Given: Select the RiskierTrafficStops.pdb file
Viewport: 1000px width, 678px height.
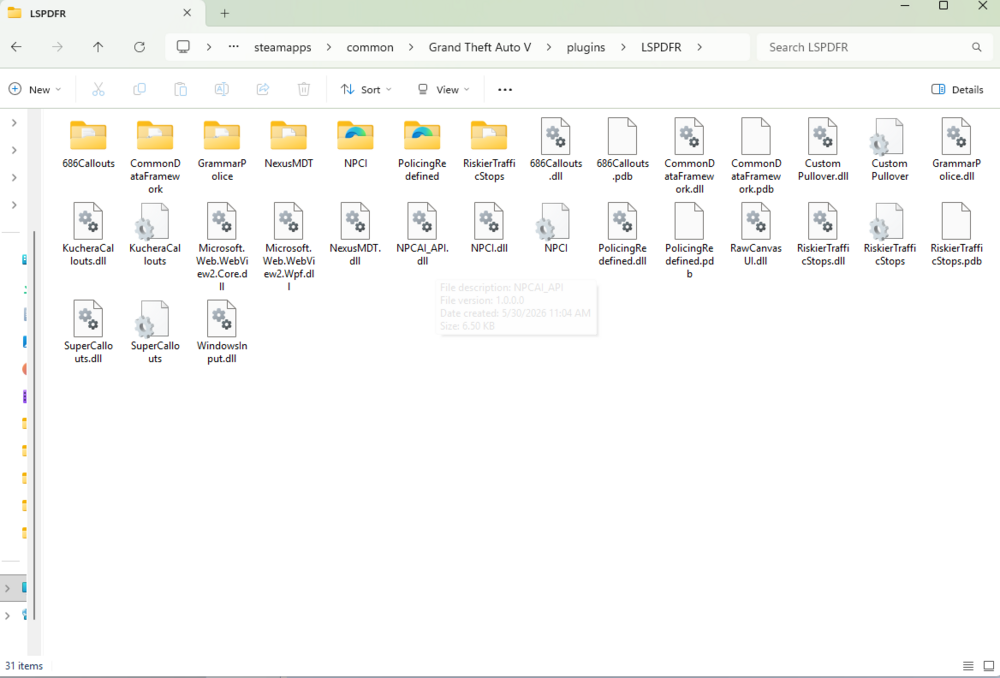Looking at the screenshot, I should [956, 235].
